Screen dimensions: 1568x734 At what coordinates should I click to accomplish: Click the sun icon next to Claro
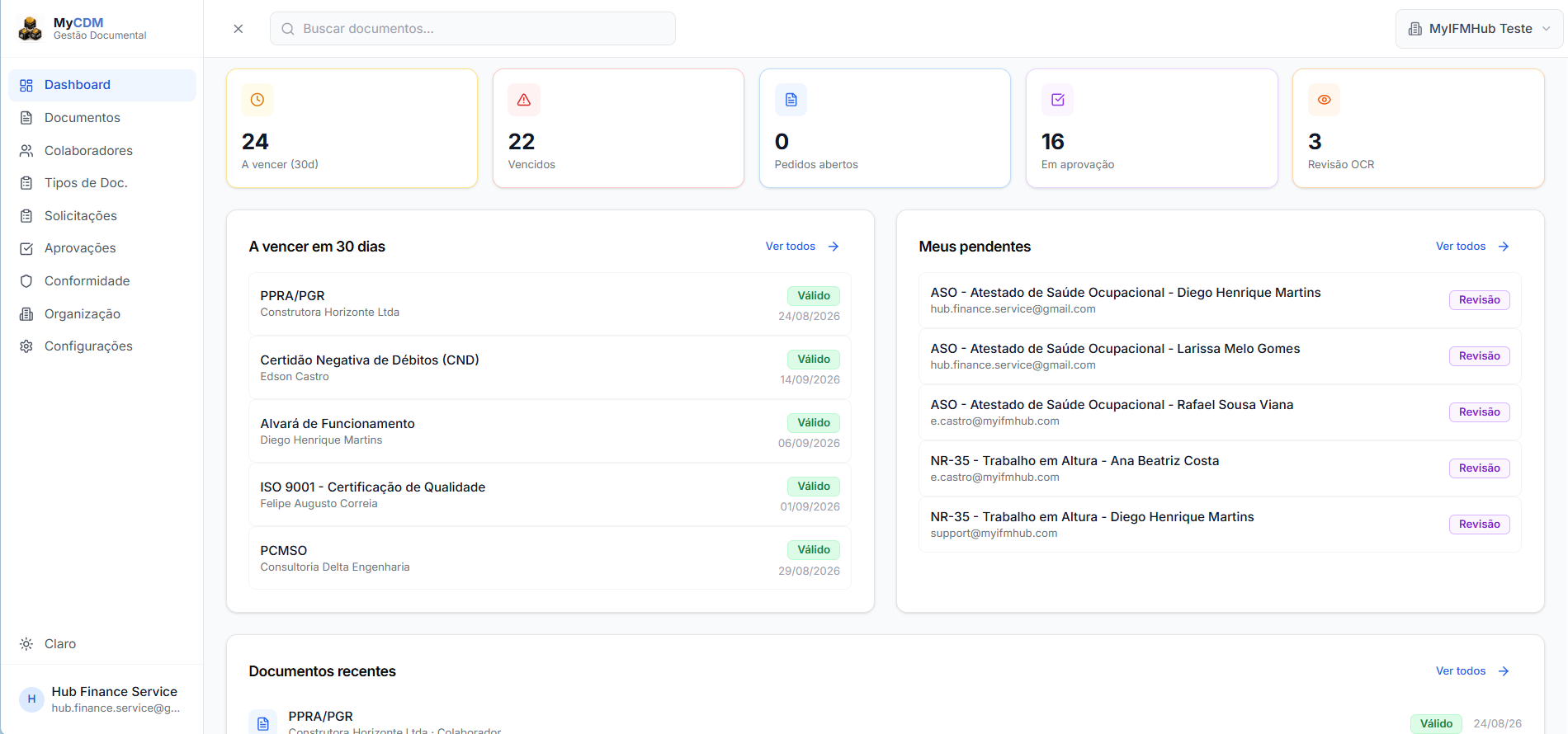26,644
